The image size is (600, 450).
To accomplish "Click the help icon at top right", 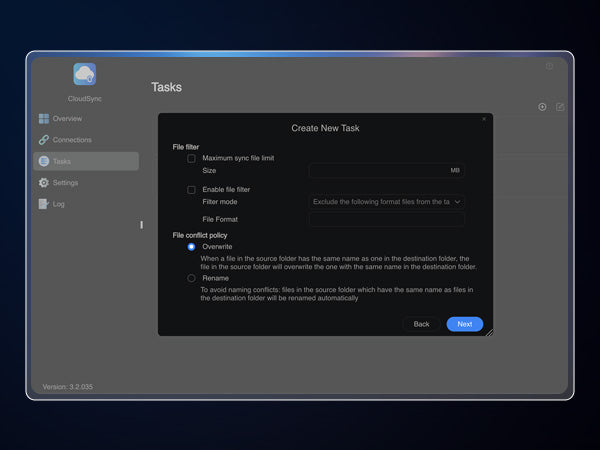I will point(549,66).
